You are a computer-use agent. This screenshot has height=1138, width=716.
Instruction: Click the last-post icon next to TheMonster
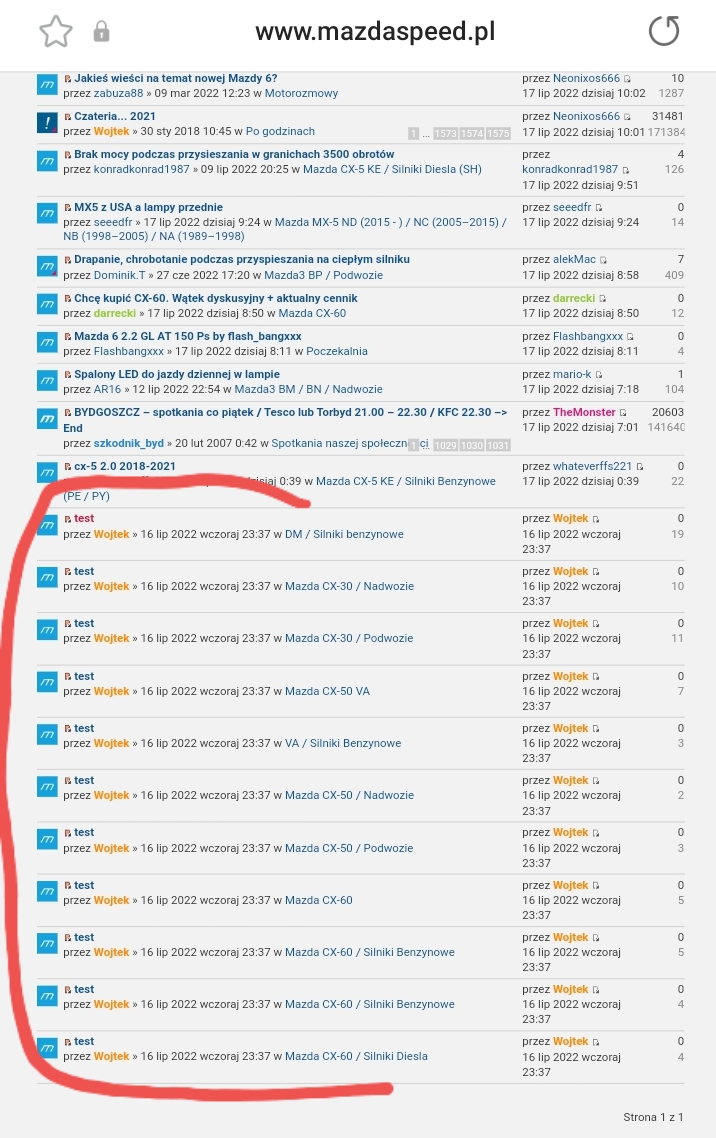tap(623, 412)
